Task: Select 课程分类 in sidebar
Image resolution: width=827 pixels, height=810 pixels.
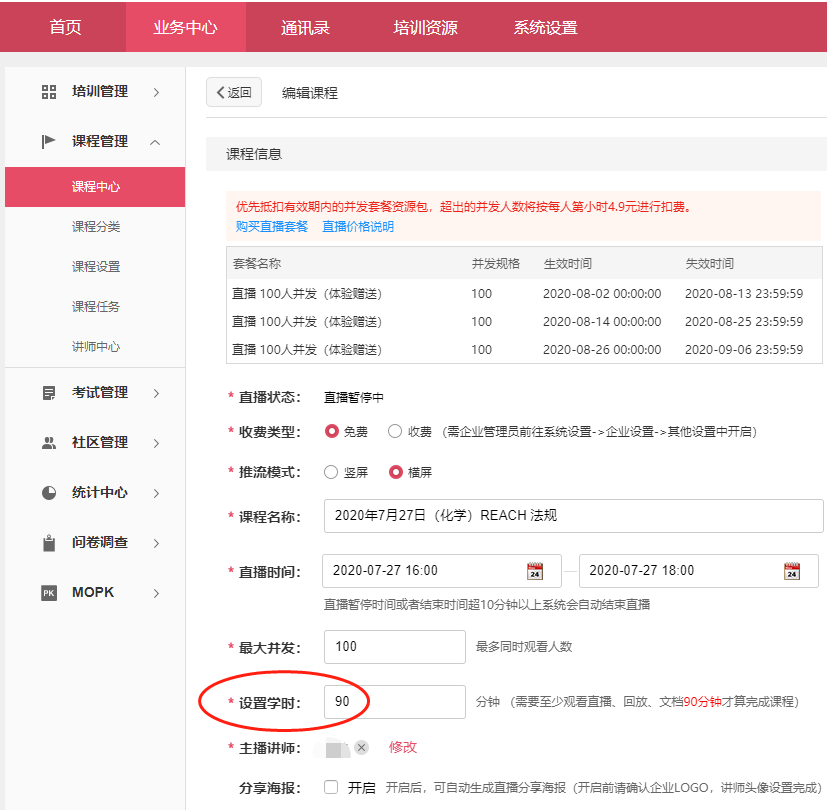Action: coord(96,227)
